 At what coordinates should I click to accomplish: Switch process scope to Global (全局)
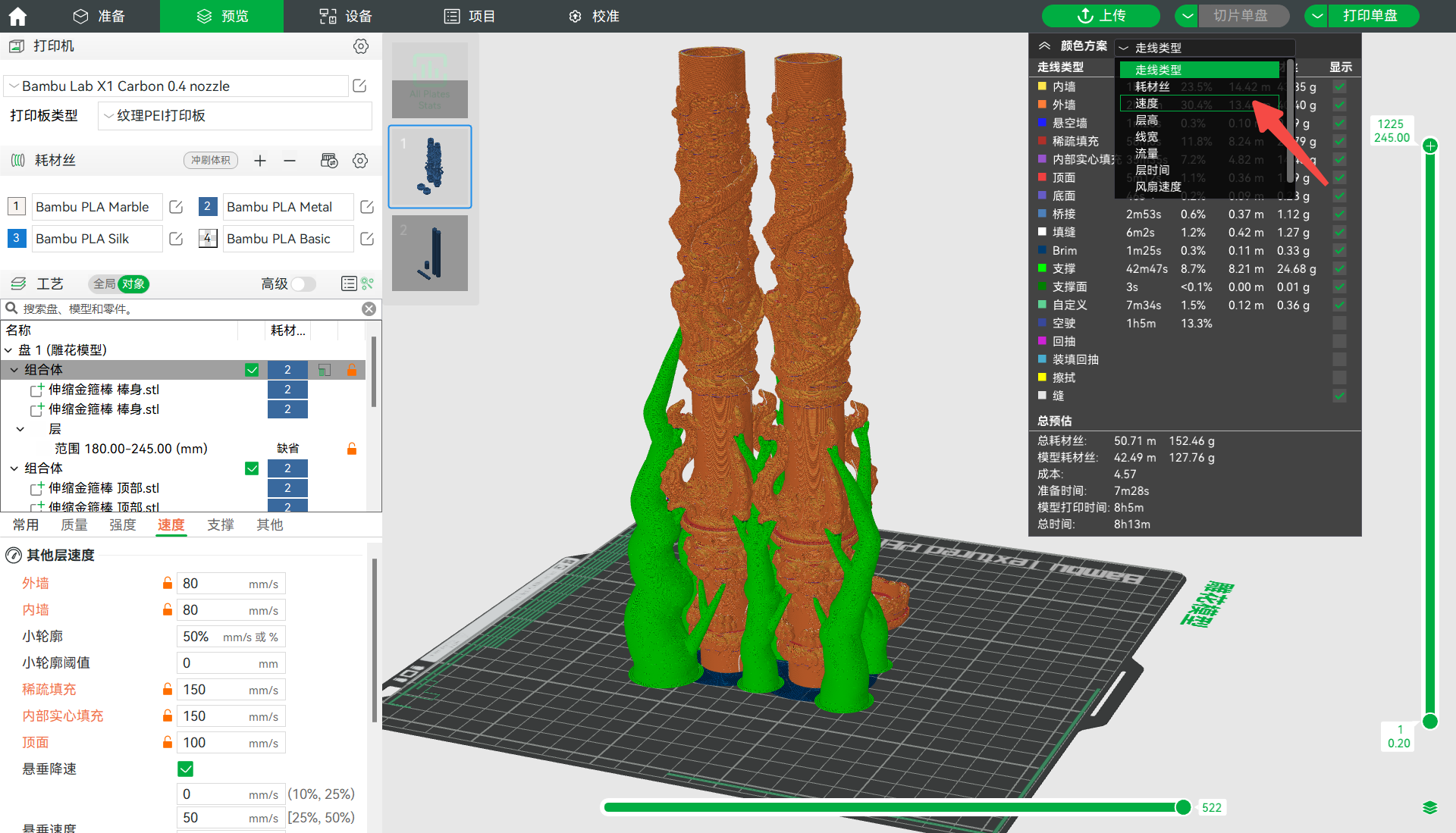tap(105, 283)
